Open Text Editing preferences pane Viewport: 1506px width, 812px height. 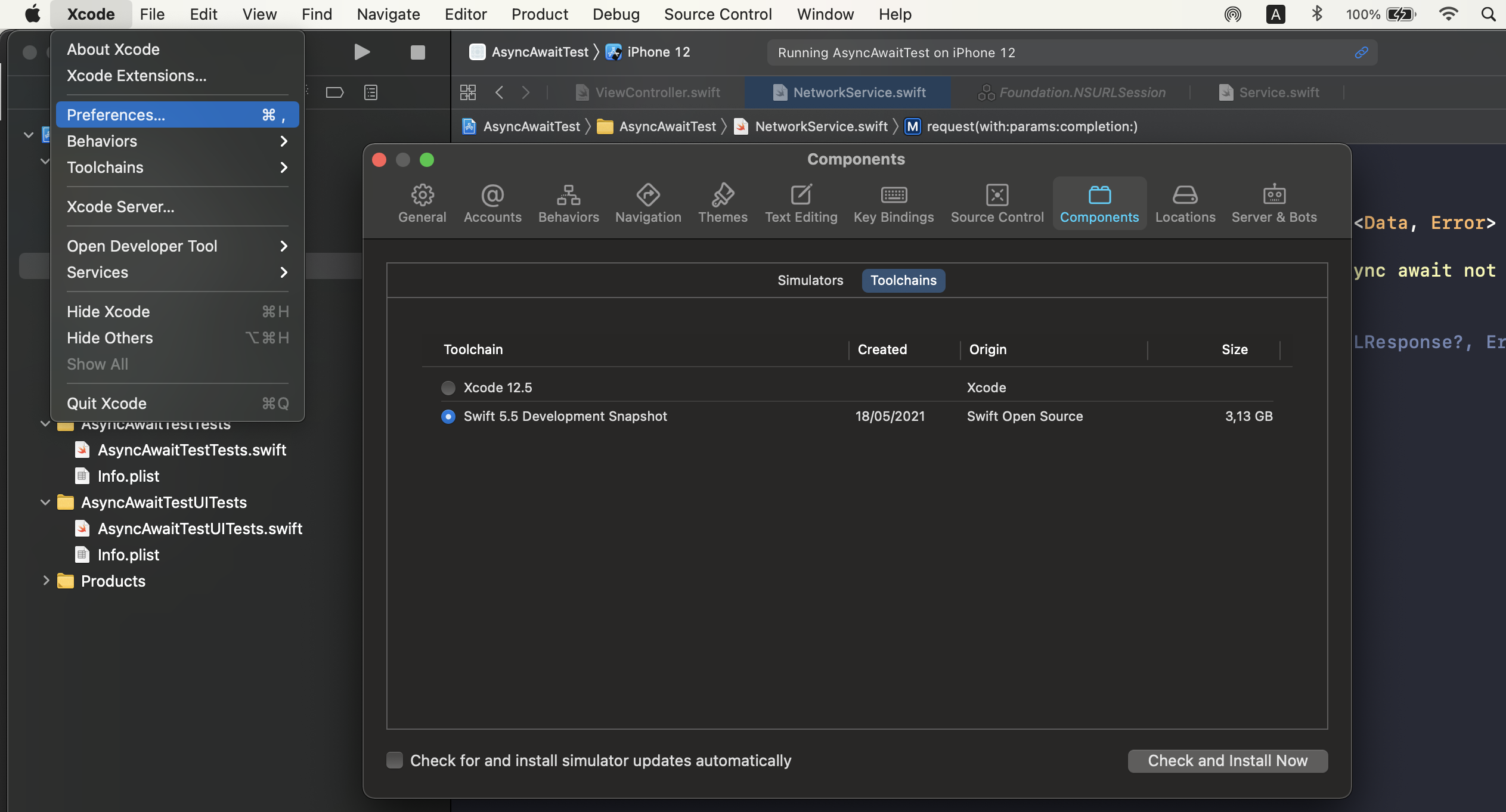point(801,203)
